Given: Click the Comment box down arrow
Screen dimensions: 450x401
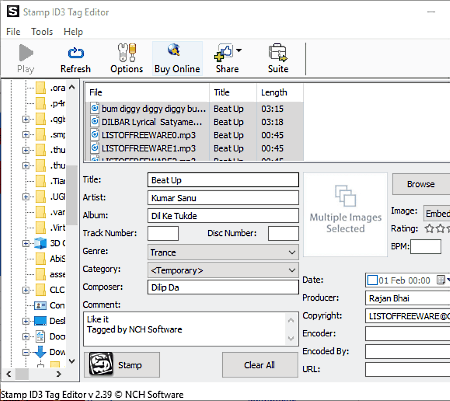Looking at the screenshot, I should click(x=291, y=338).
